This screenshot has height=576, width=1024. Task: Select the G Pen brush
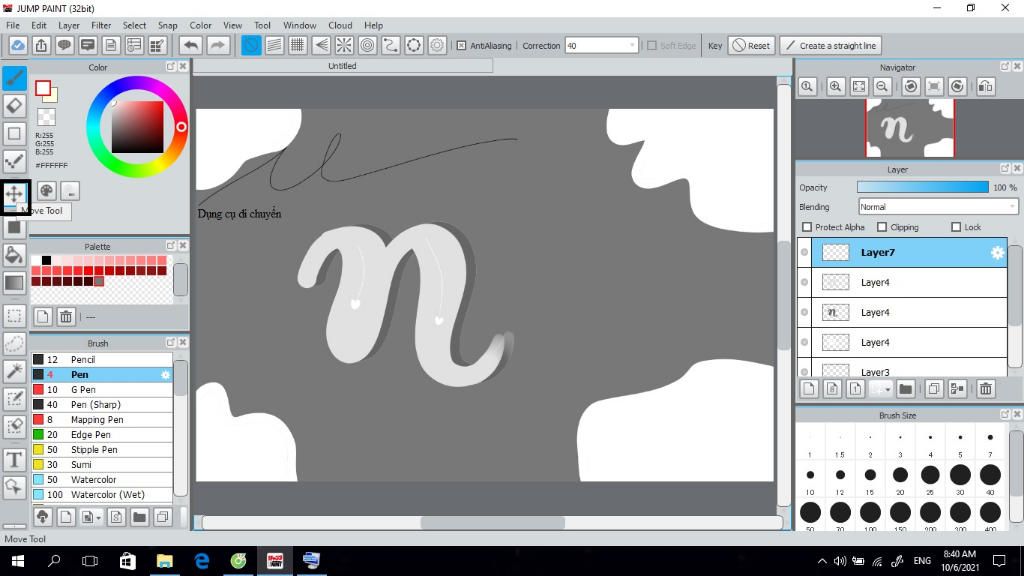point(102,389)
